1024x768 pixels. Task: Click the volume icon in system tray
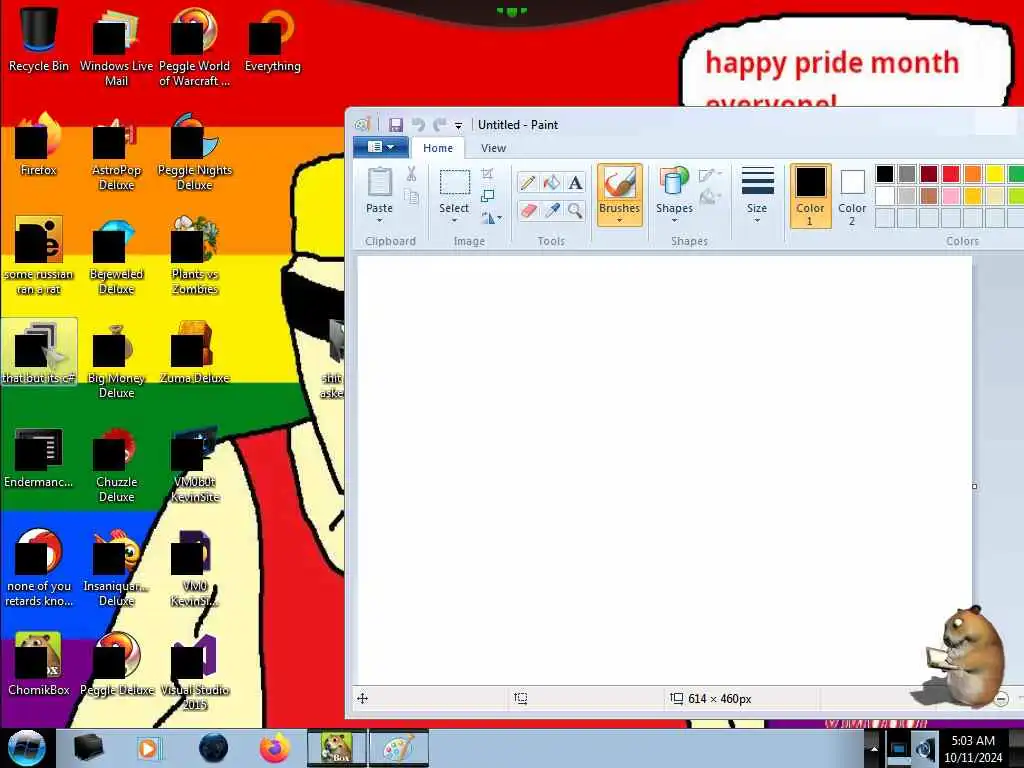point(923,749)
